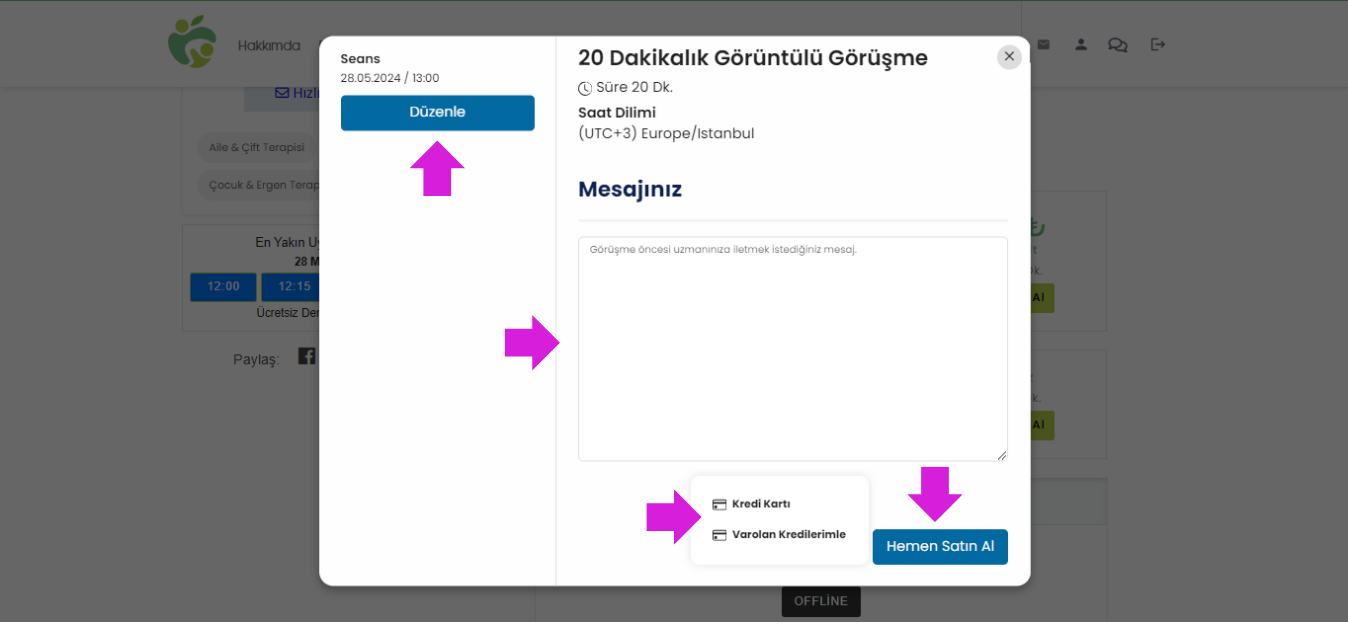Image resolution: width=1348 pixels, height=630 pixels.
Task: Click the site logo icon
Action: (x=193, y=42)
